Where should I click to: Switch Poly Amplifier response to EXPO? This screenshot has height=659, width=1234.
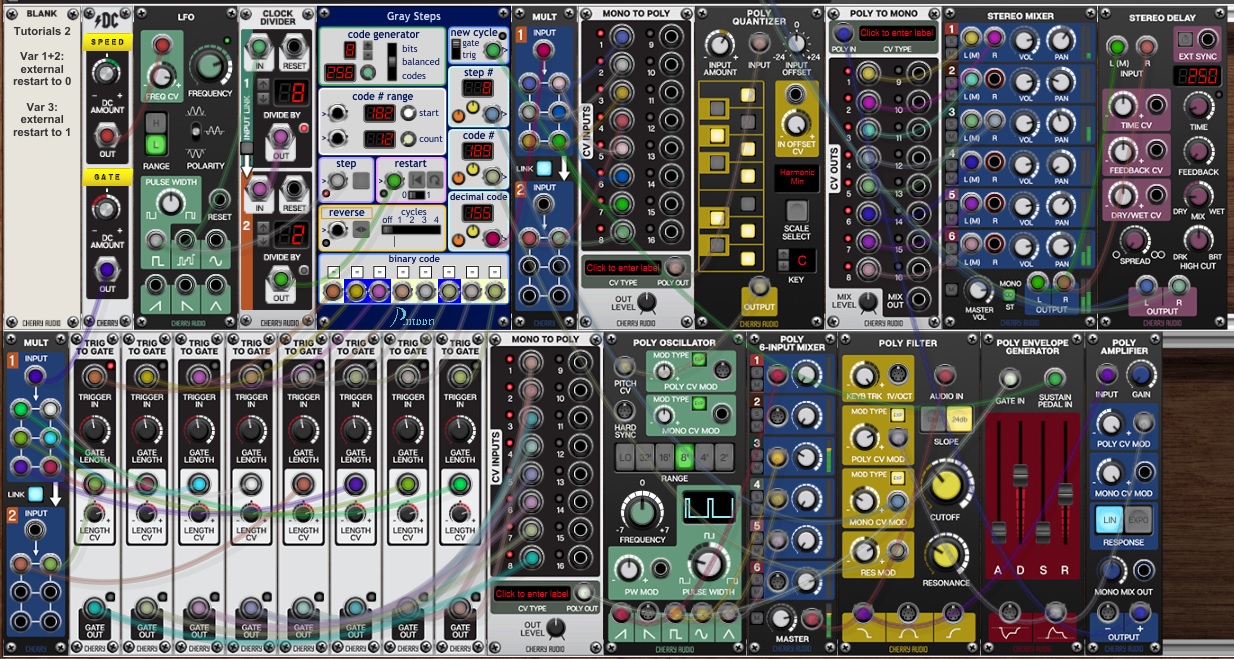(x=1140, y=520)
